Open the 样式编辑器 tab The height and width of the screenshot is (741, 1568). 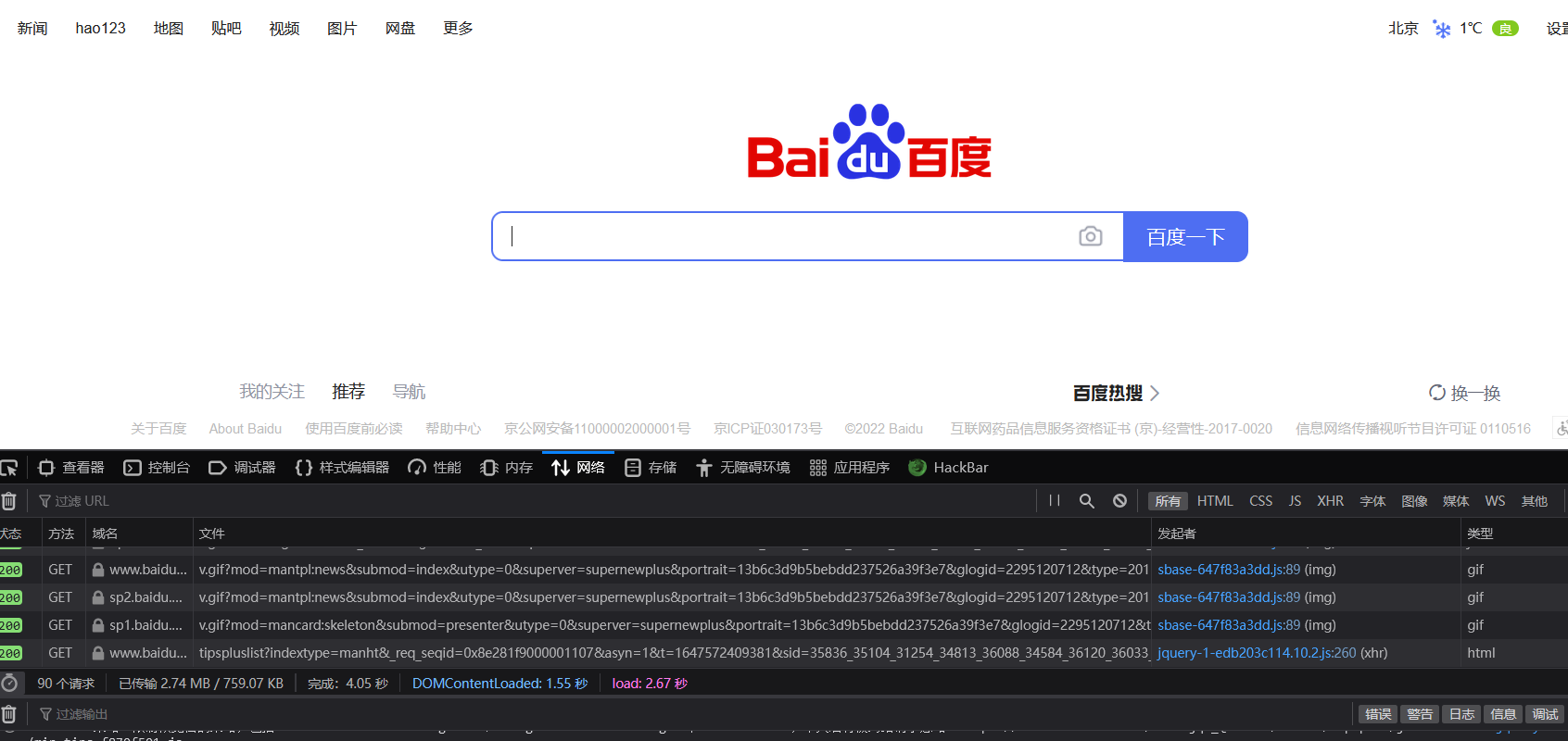[342, 468]
